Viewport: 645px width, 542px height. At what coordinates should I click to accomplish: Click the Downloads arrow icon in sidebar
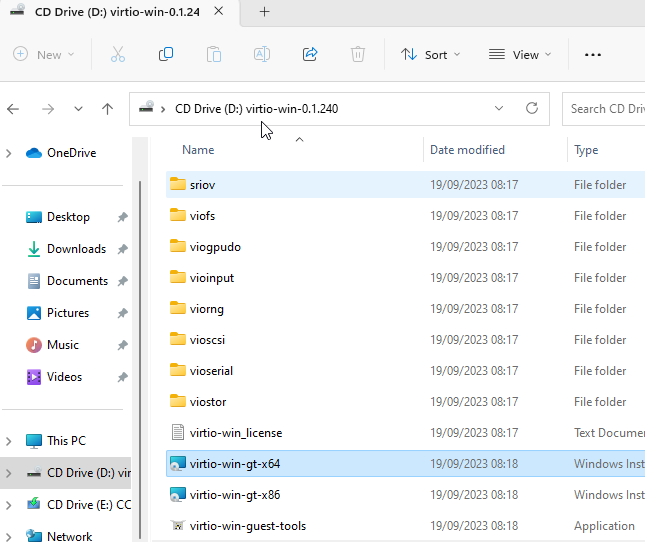[34, 249]
